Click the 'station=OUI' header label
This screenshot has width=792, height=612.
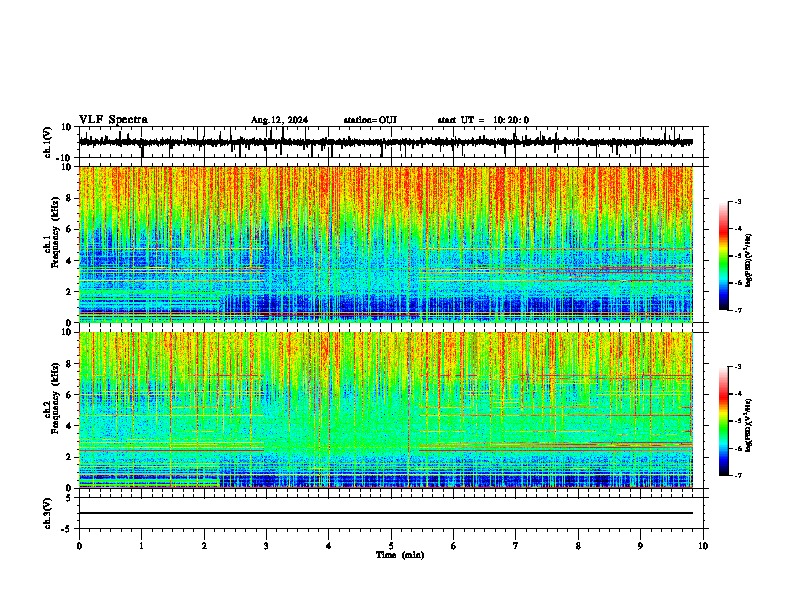pyautogui.click(x=370, y=120)
